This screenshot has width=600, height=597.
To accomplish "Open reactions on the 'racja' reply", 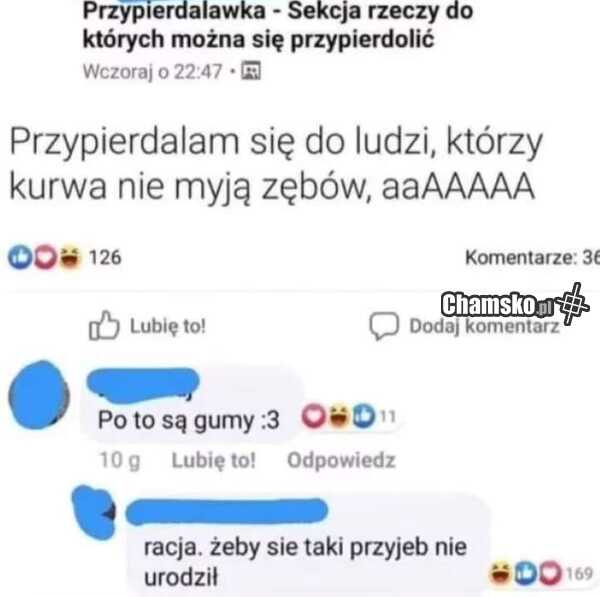I will point(541,573).
